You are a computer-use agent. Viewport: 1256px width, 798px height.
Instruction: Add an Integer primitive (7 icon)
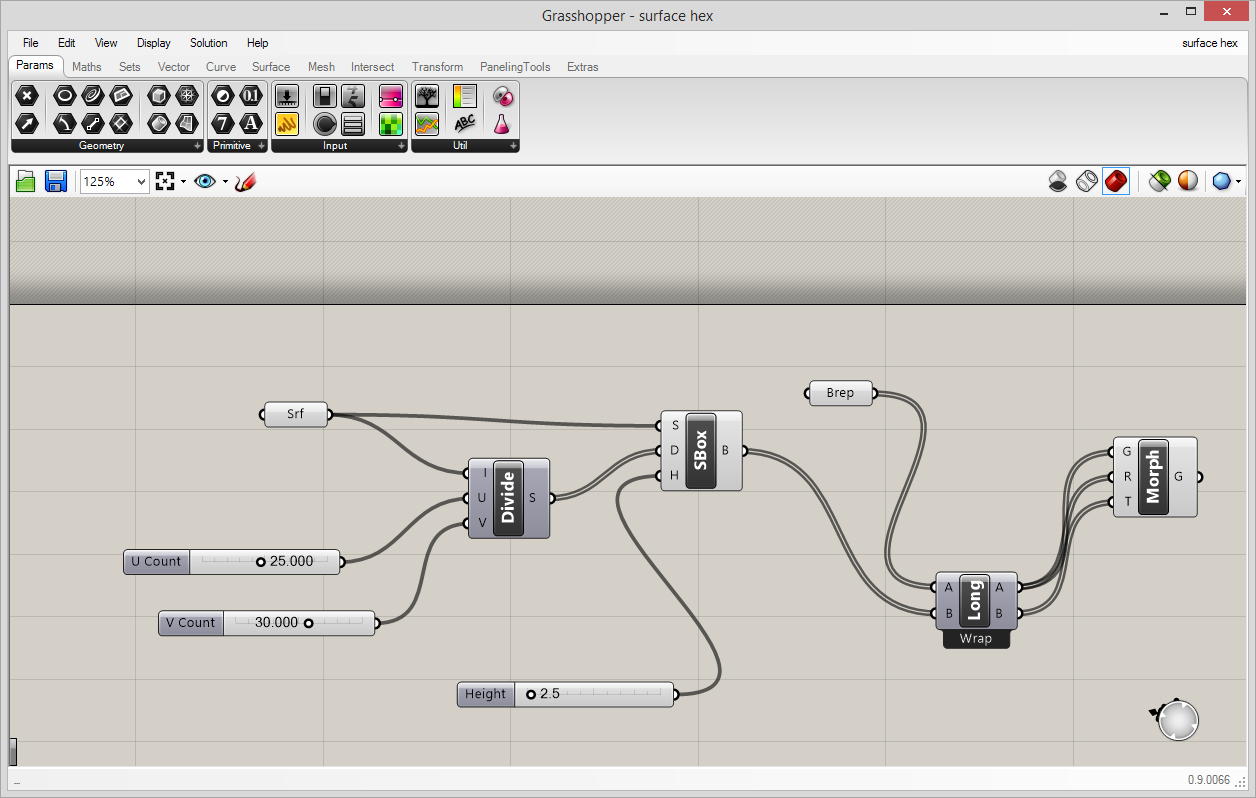coord(222,124)
